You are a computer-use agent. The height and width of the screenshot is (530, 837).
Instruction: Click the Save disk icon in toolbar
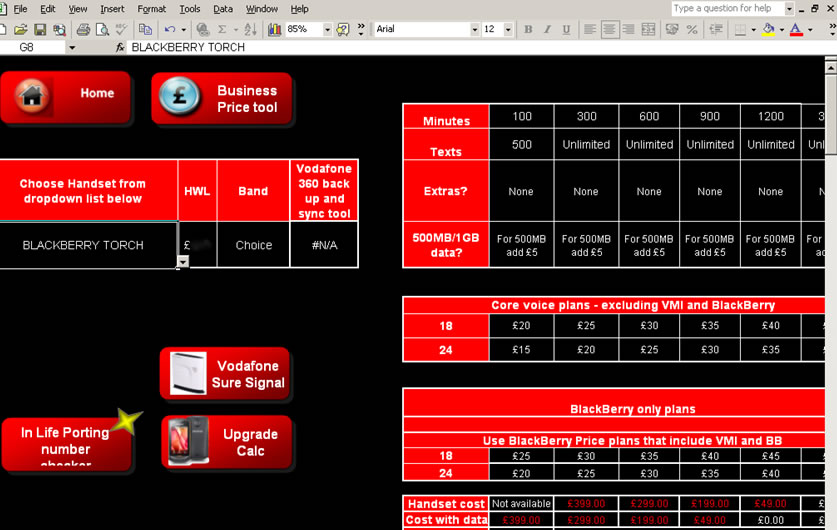(x=40, y=30)
